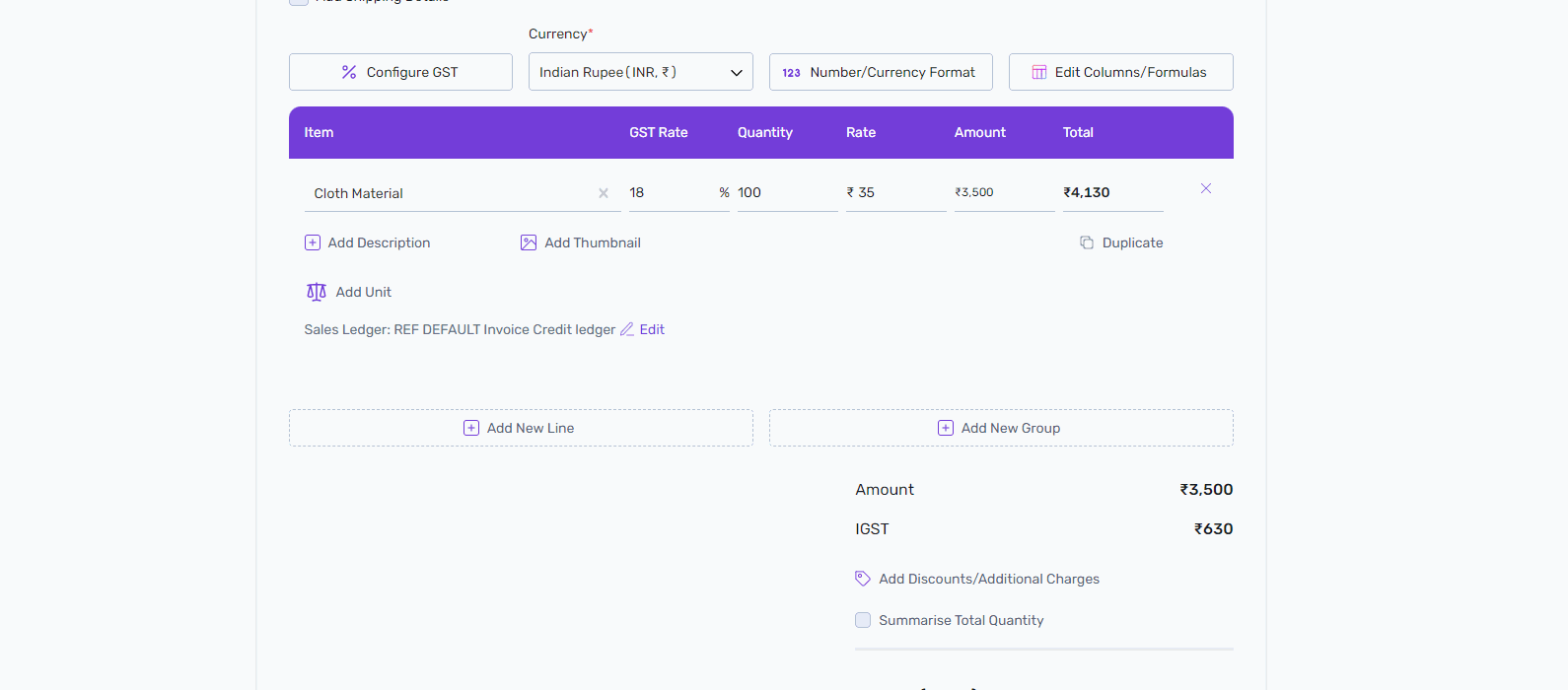1568x690 pixels.
Task: Click the Amount column header
Action: 980,132
